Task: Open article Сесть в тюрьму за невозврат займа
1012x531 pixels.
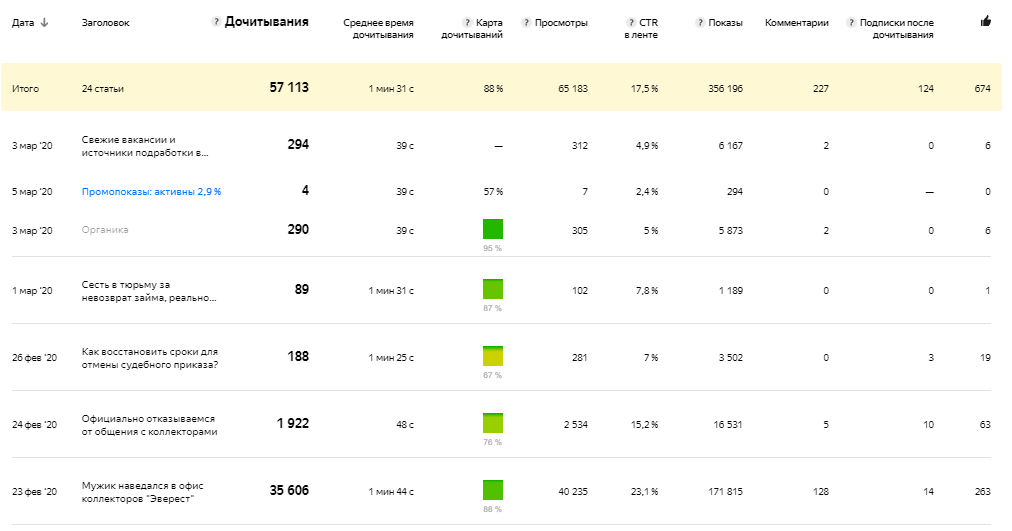Action: pos(148,291)
